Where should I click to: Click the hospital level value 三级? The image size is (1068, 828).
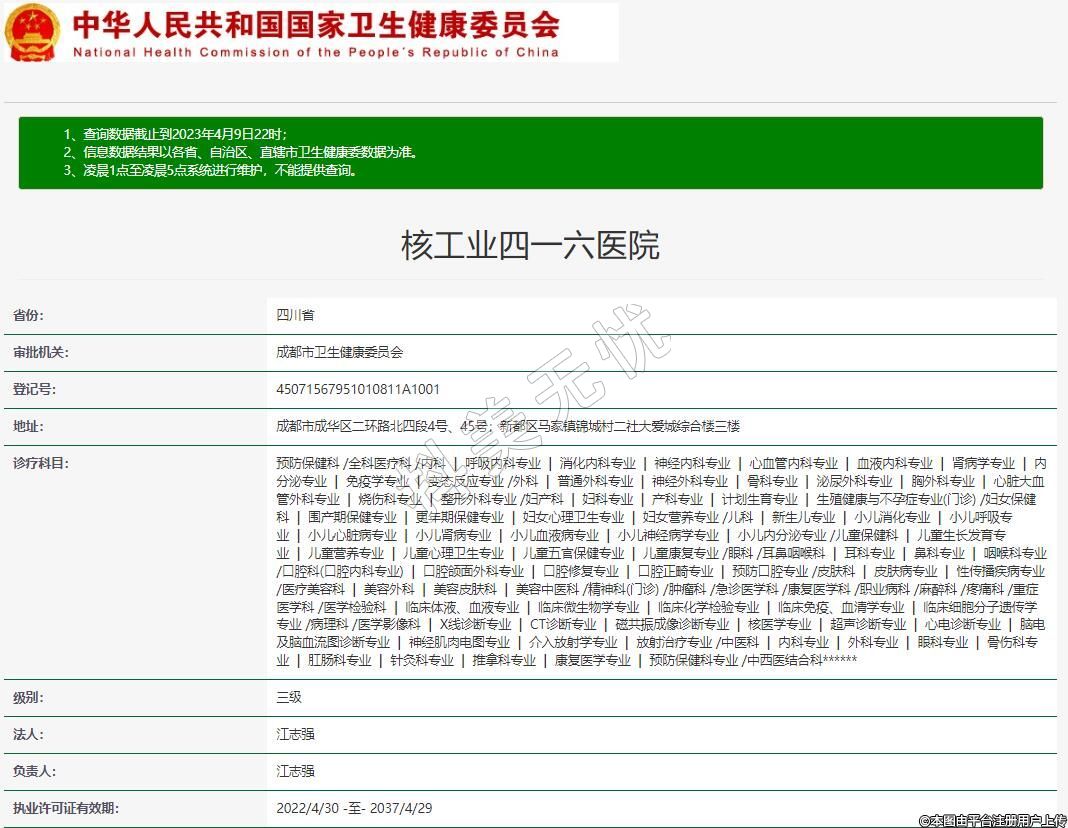pos(289,697)
